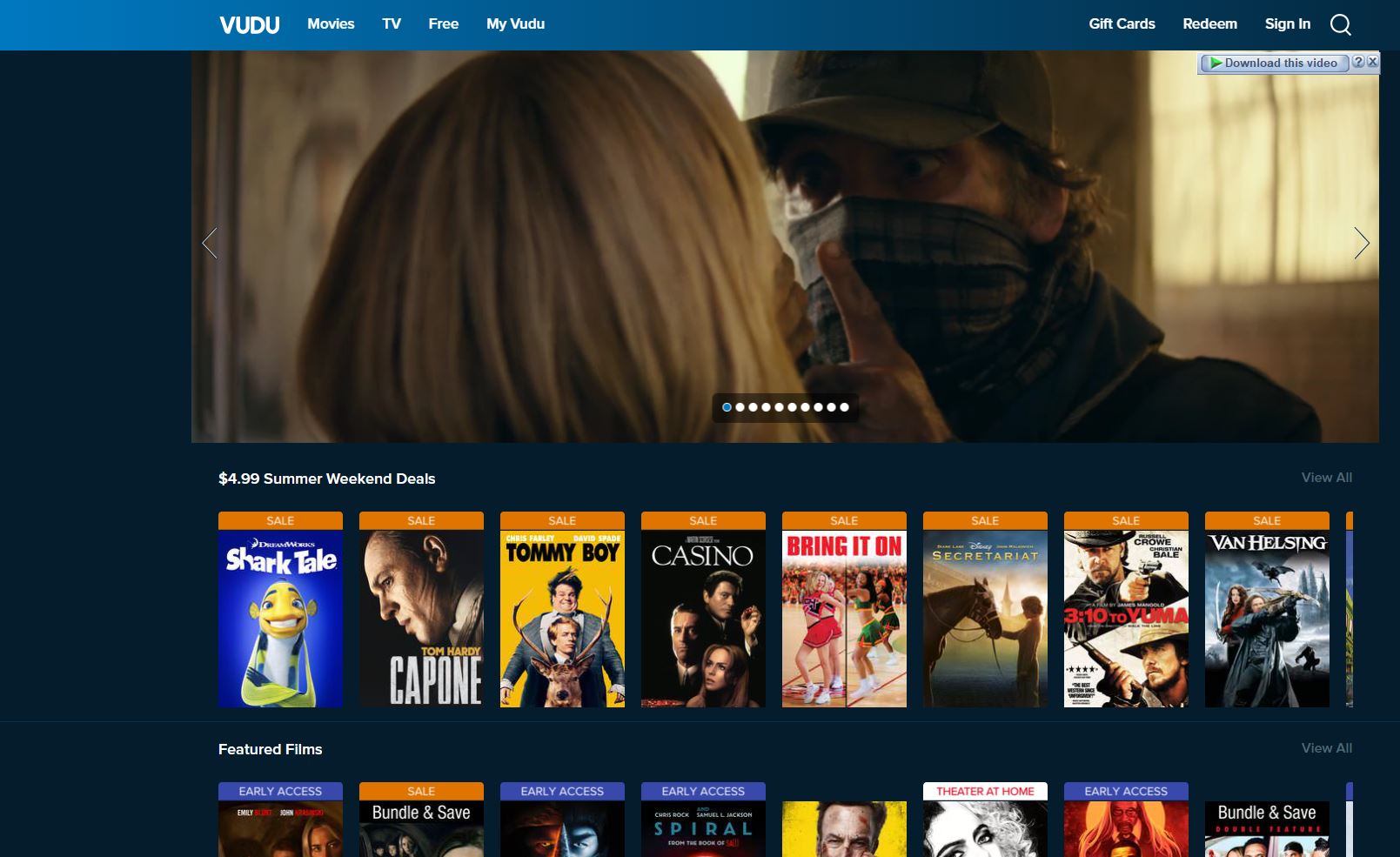Open the Casino poster
The width and height of the screenshot is (1400, 857).
tap(703, 609)
